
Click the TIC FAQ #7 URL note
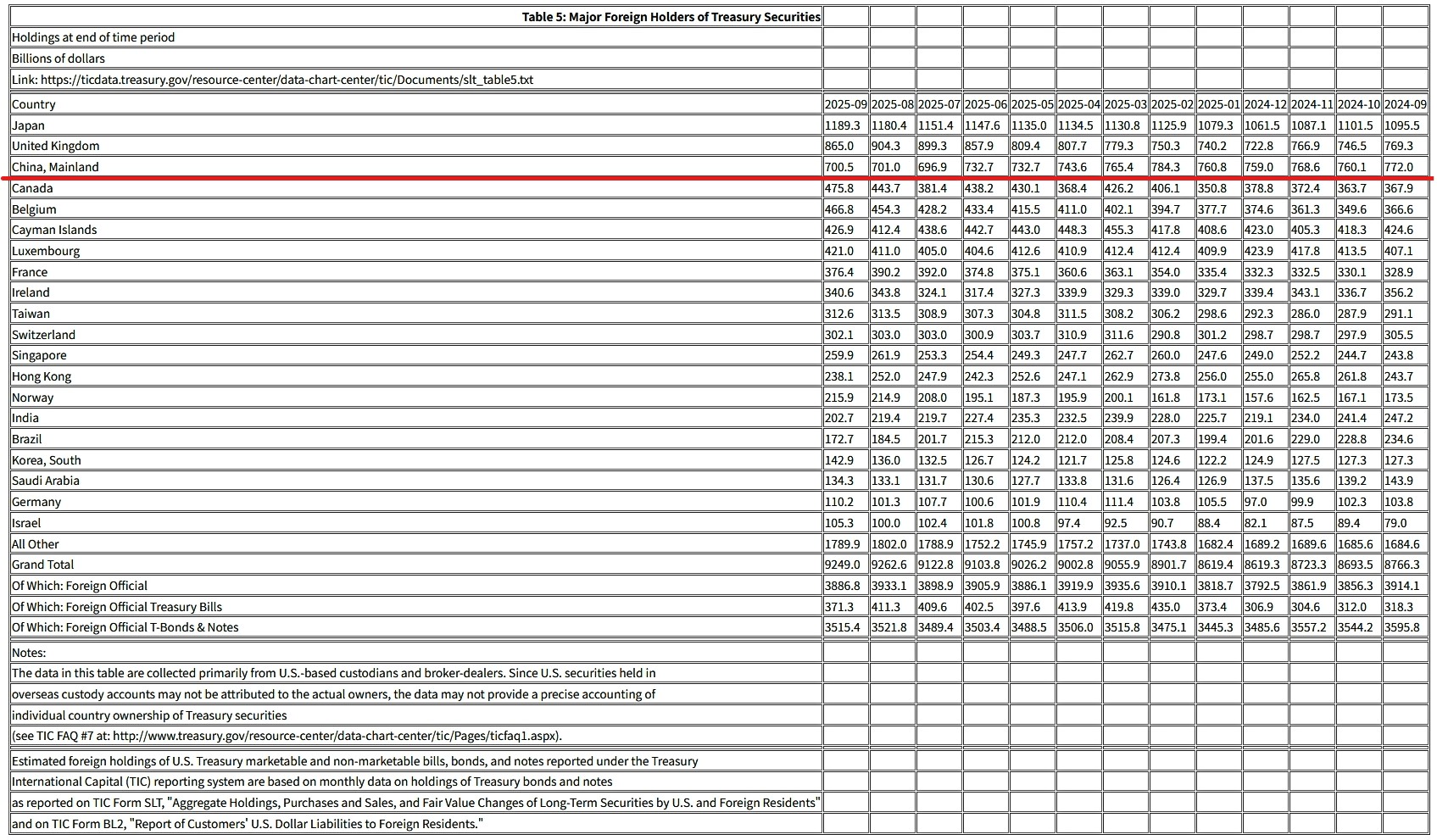coord(287,736)
